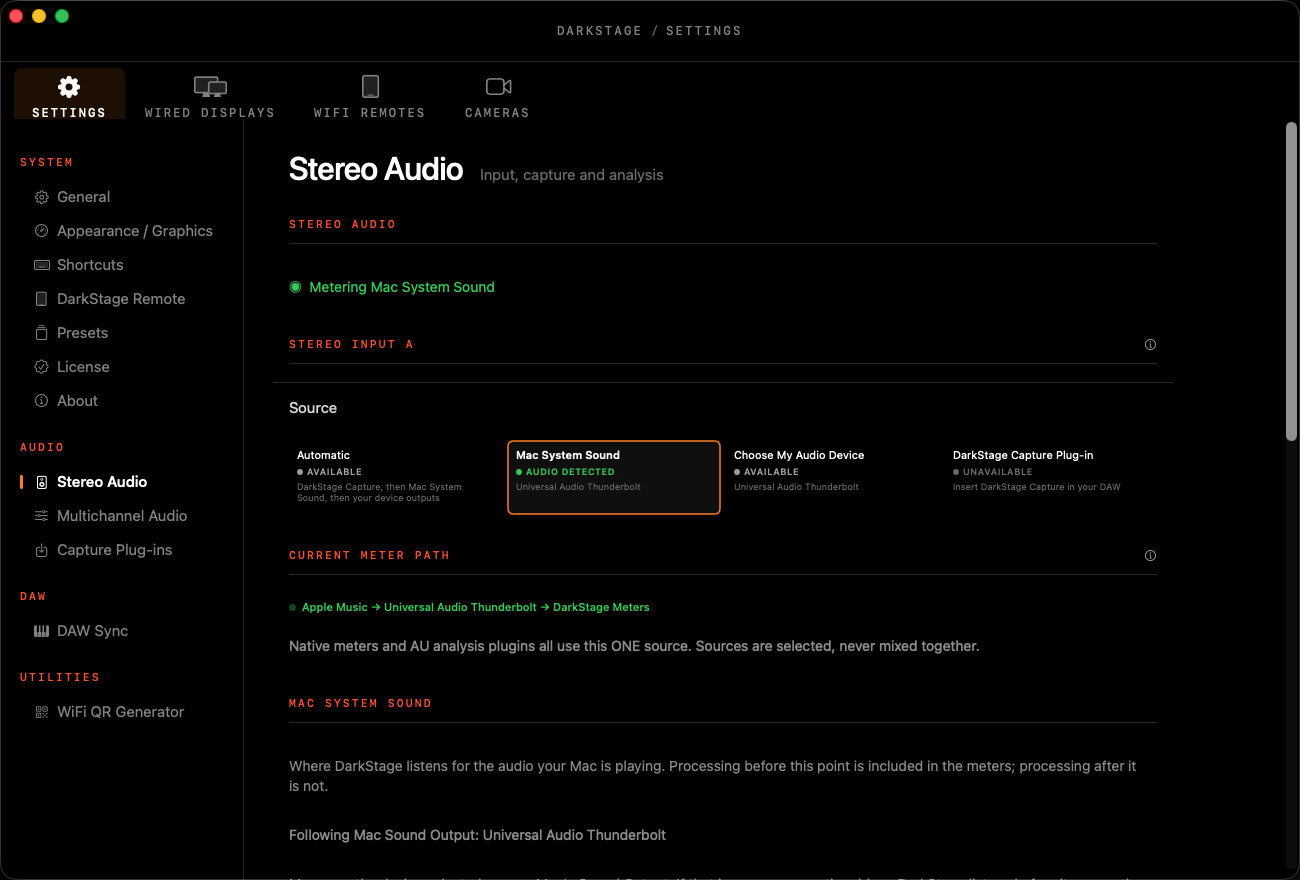Click the vertical scrollbar of the settings pane

coord(1291,282)
